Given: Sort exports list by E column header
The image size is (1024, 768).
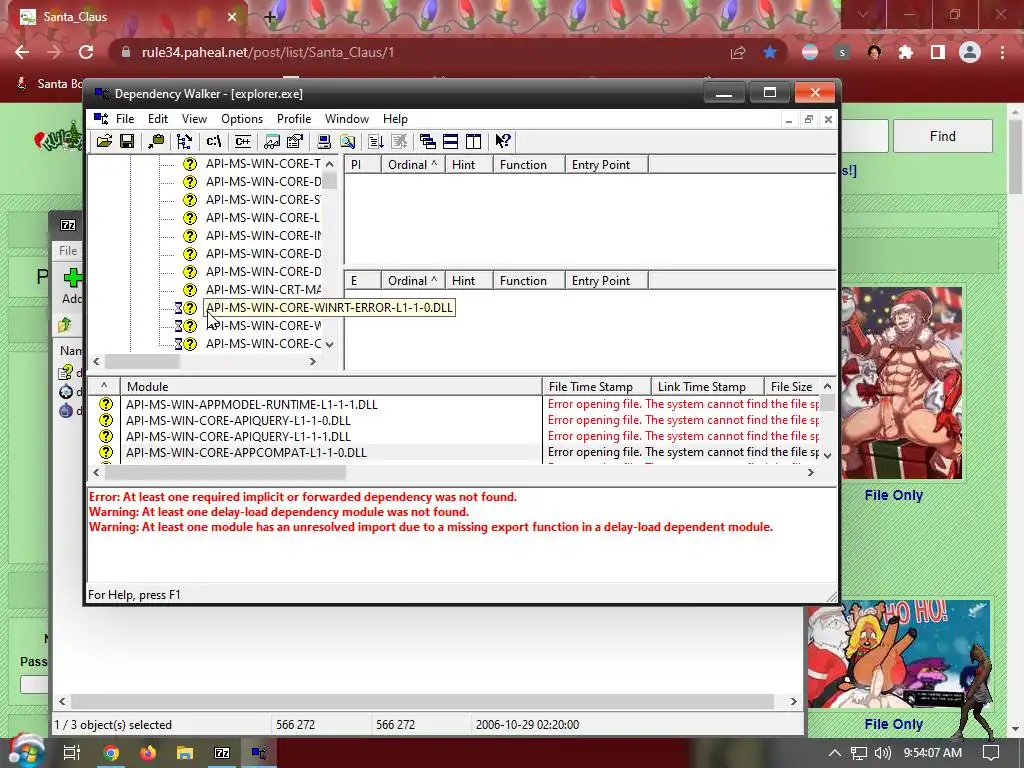Looking at the screenshot, I should 362,280.
